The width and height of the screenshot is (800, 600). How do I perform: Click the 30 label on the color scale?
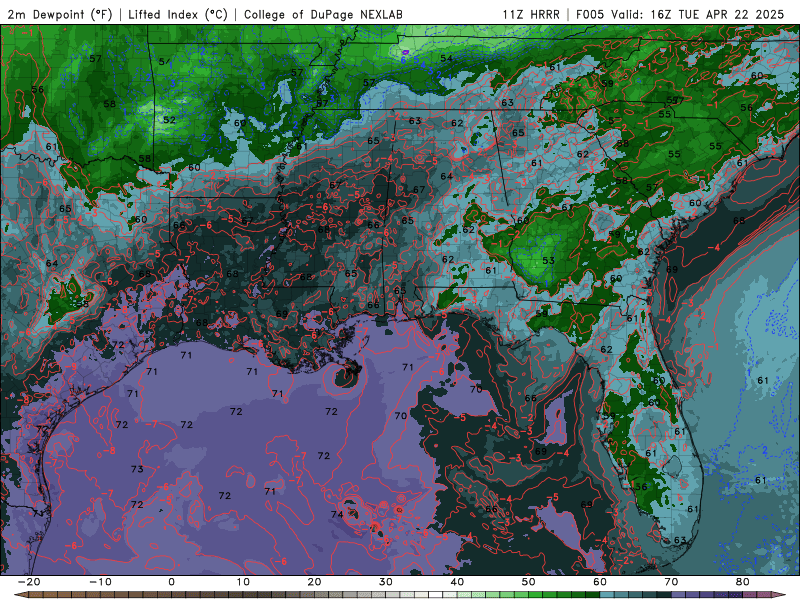[386, 582]
